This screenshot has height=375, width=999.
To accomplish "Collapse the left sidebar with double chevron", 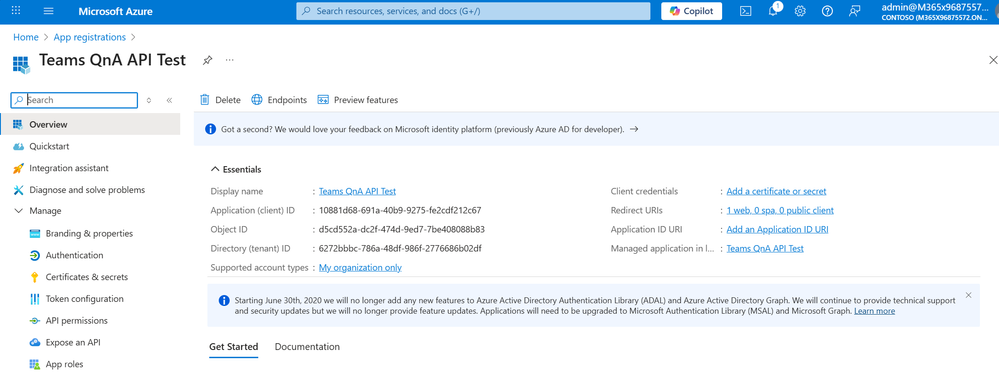I will [169, 100].
